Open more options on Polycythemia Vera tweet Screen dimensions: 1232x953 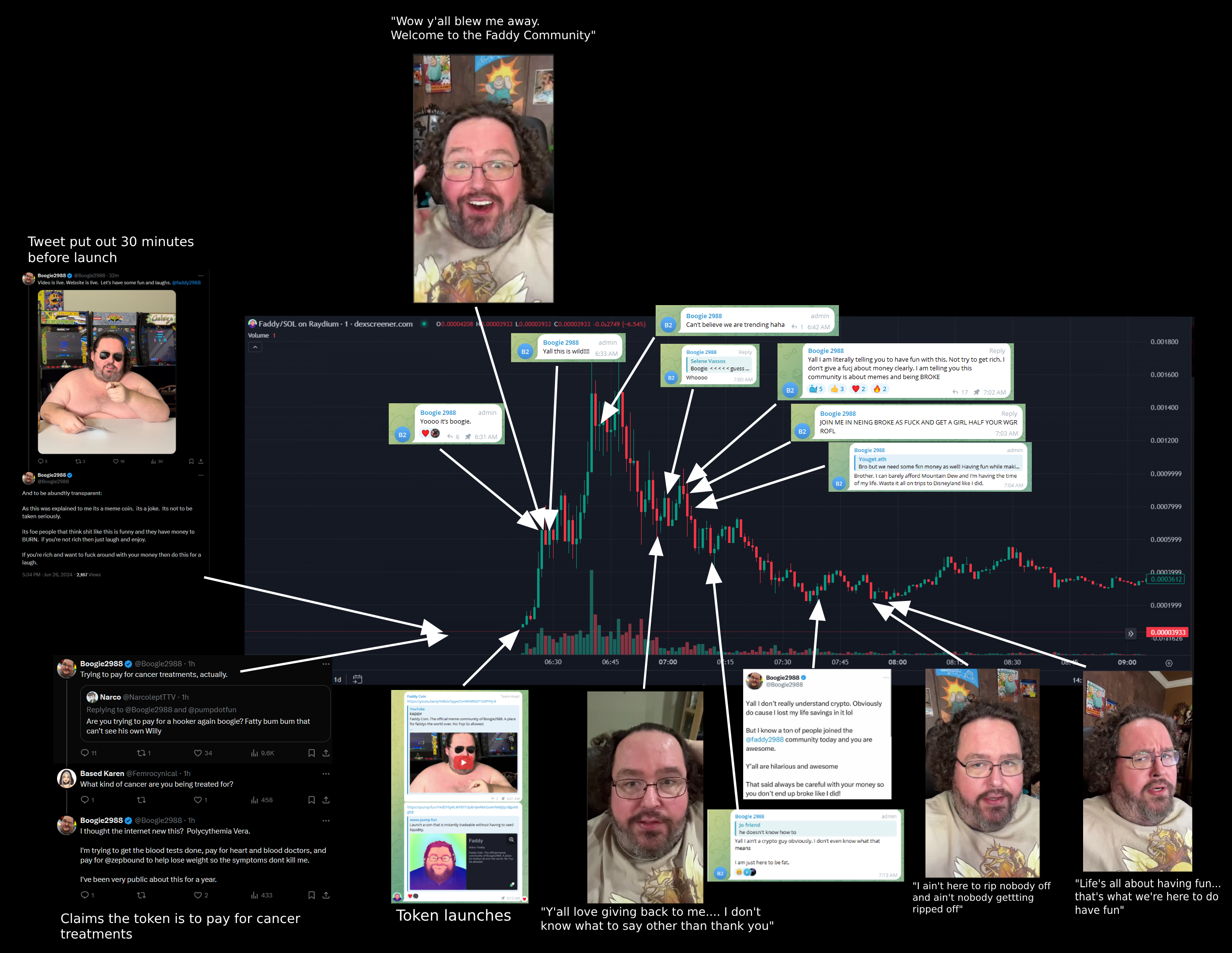point(325,821)
